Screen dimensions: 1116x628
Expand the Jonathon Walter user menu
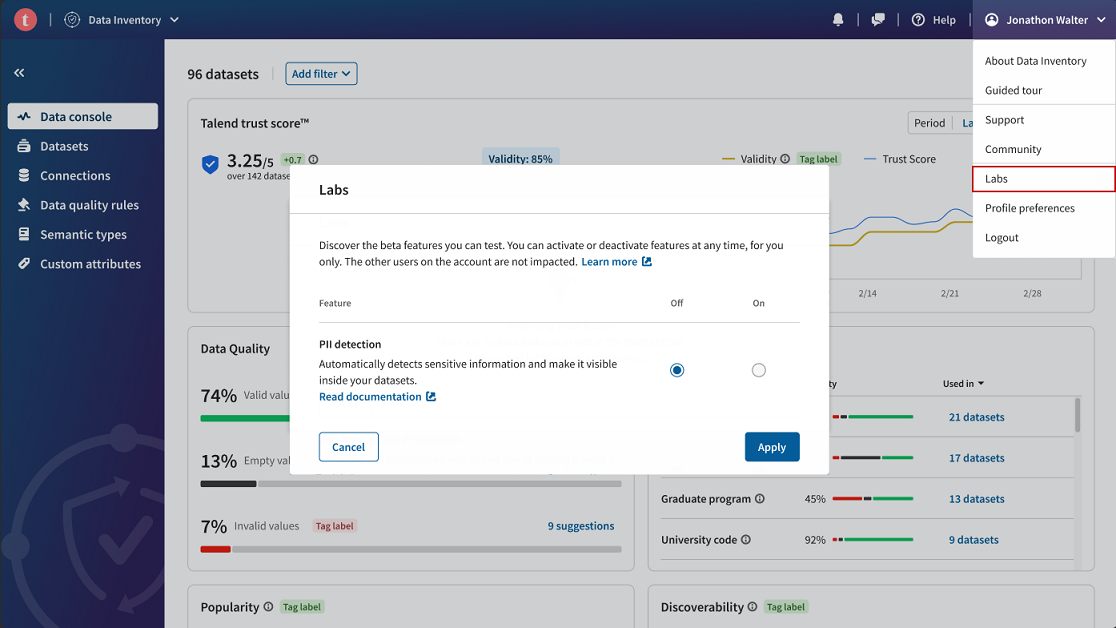click(1045, 20)
